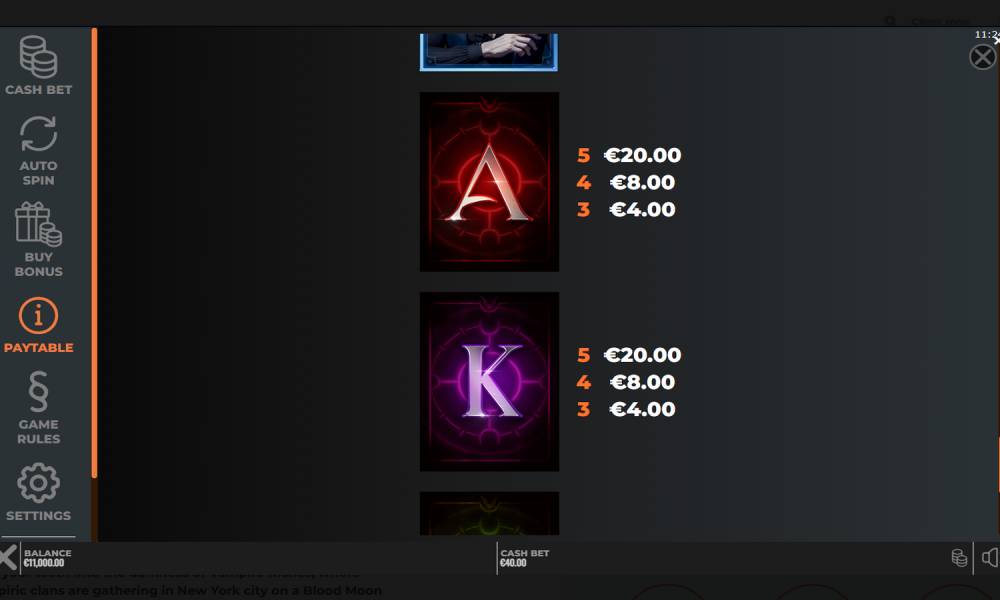Close the paytable with the X circle
1000x600 pixels.
[982, 57]
